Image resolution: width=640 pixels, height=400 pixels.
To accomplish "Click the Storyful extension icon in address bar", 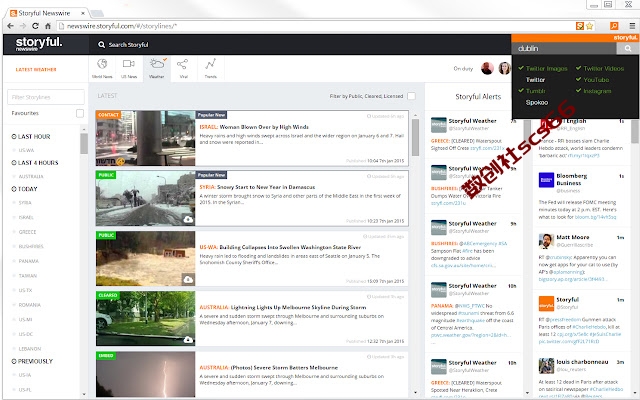I will [x=580, y=26].
